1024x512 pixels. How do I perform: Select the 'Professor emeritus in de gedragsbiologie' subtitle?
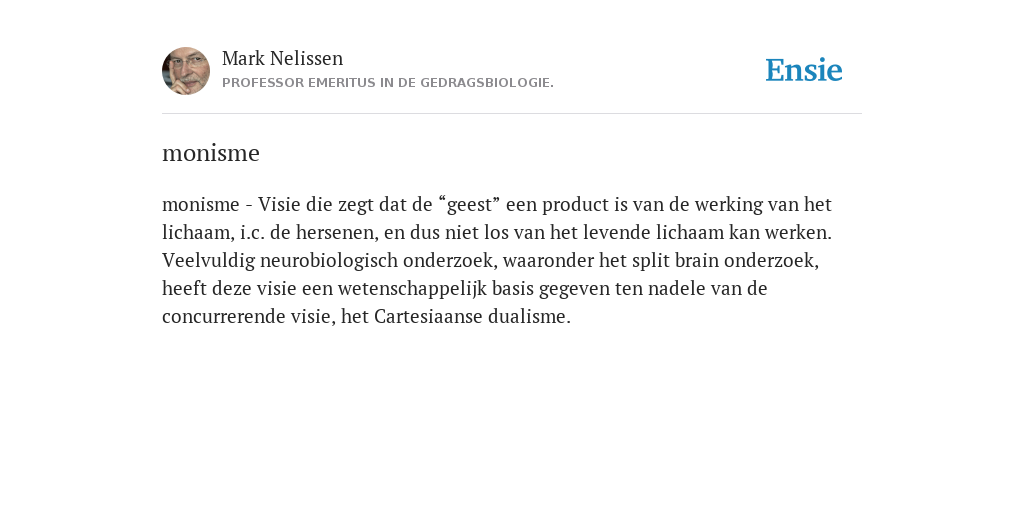coord(388,83)
